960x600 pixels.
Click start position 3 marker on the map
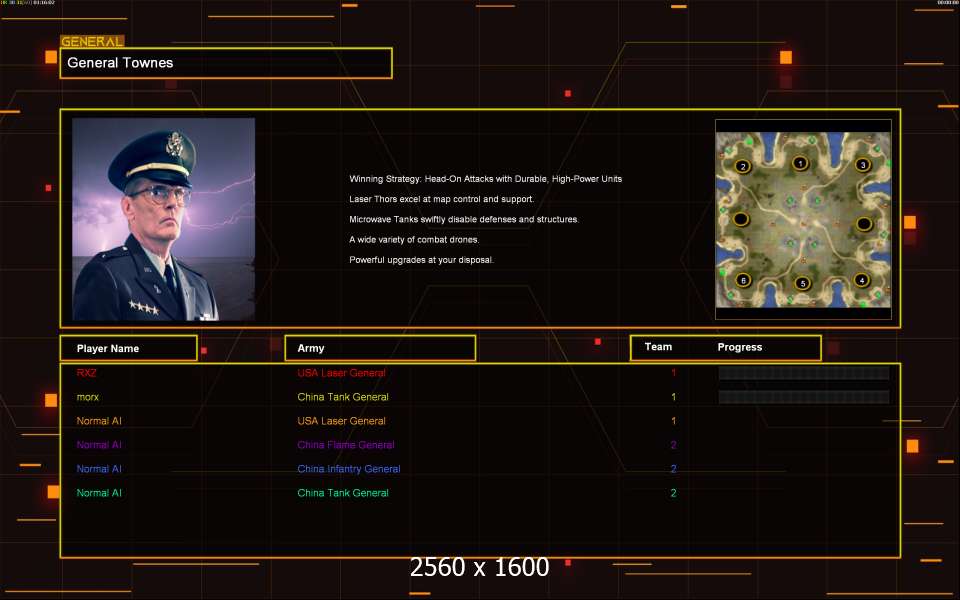863,165
